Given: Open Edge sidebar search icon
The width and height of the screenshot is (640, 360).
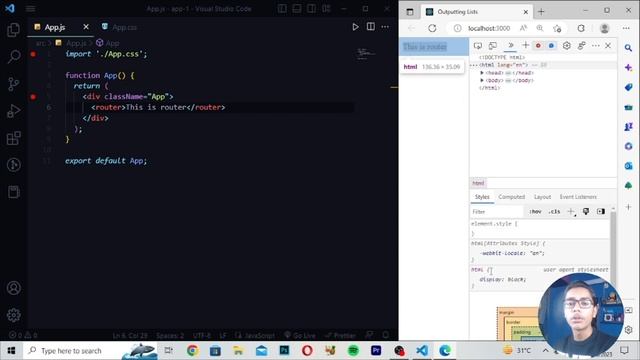Looking at the screenshot, I should [x=629, y=48].
